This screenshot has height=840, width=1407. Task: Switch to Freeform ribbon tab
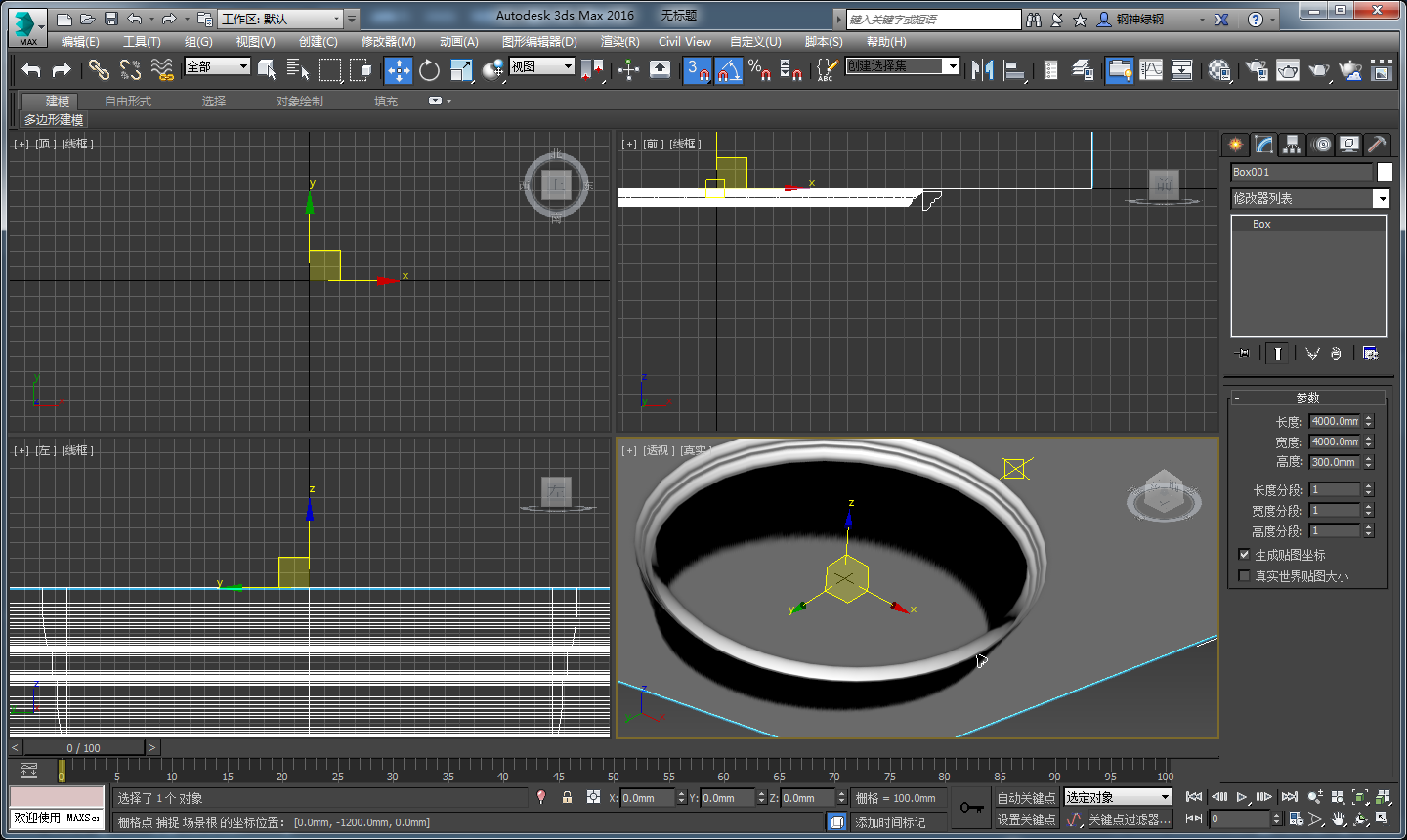(128, 101)
